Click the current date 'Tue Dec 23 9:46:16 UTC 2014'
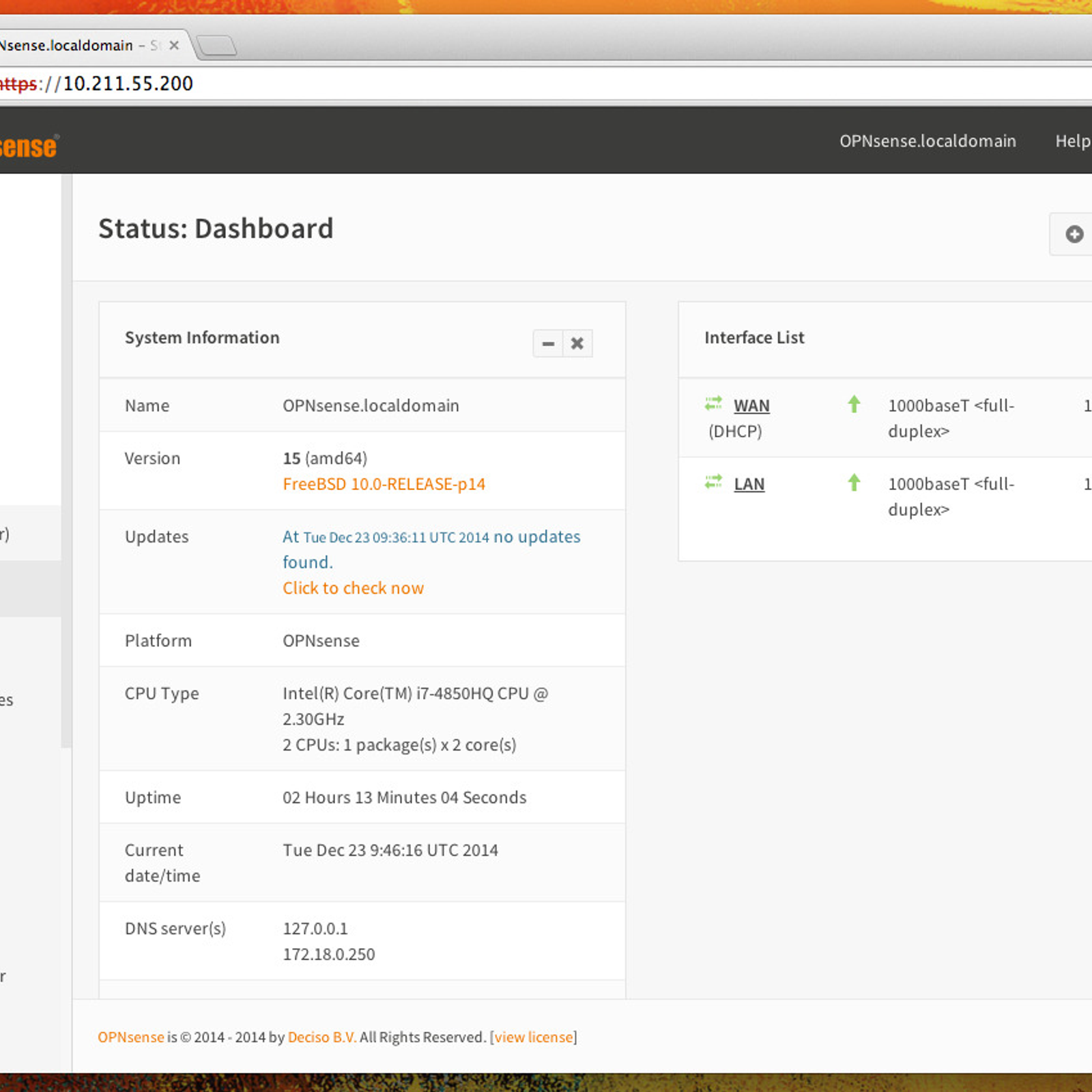Viewport: 1092px width, 1092px height. pos(390,850)
